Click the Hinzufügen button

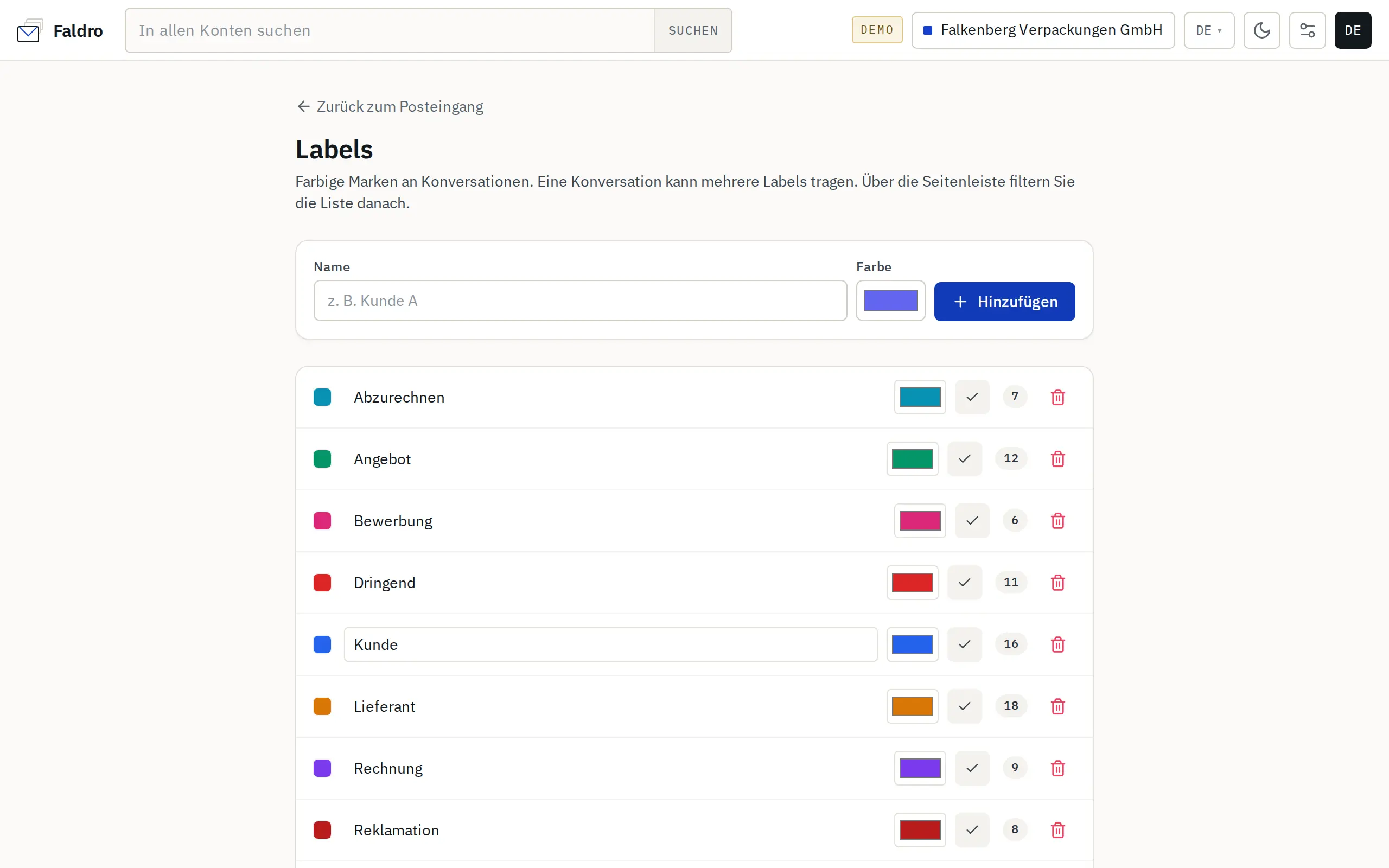[1004, 302]
